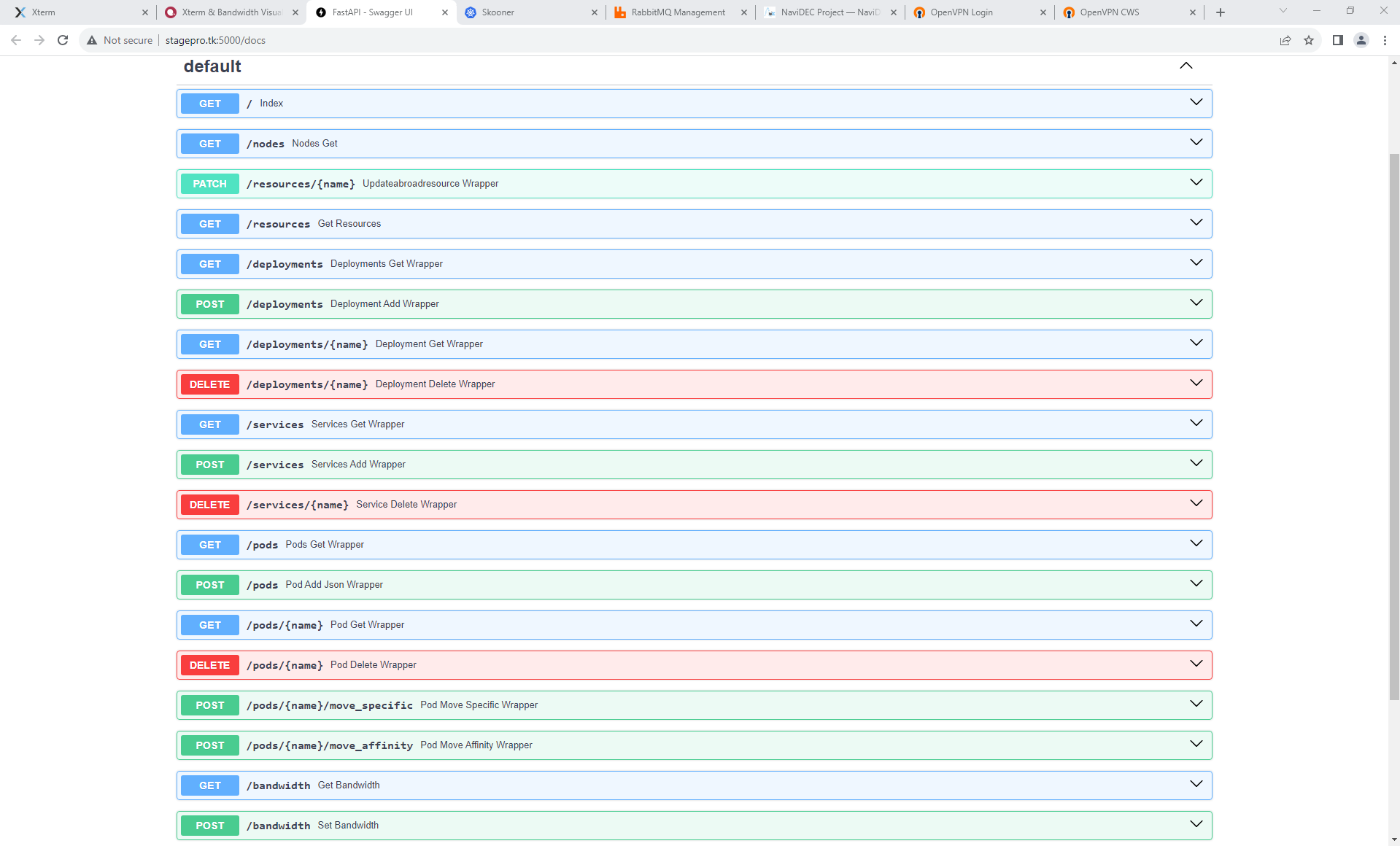Click Pod Add Json Wrapper text

(334, 585)
